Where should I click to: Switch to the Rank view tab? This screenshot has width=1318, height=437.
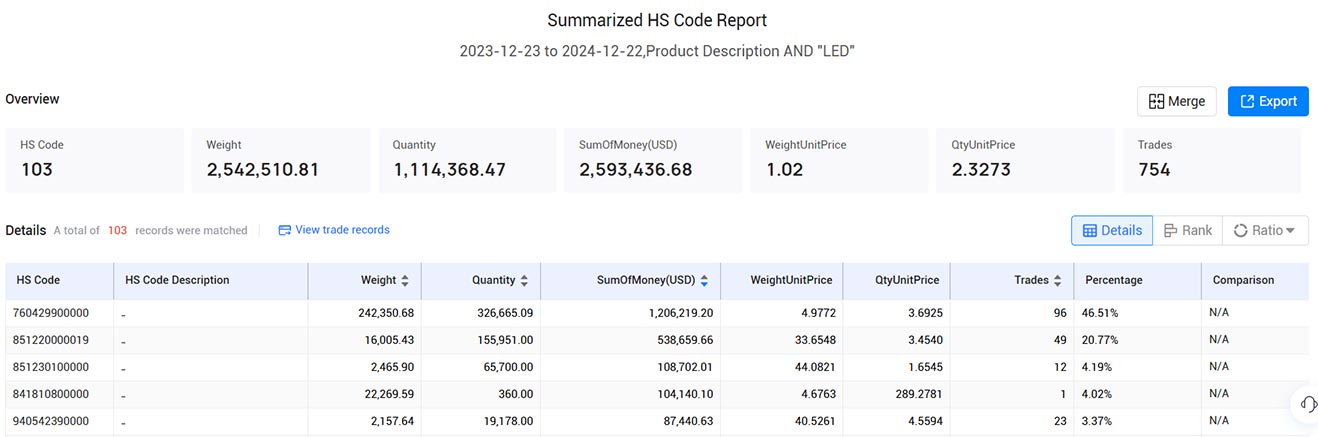tap(1188, 230)
